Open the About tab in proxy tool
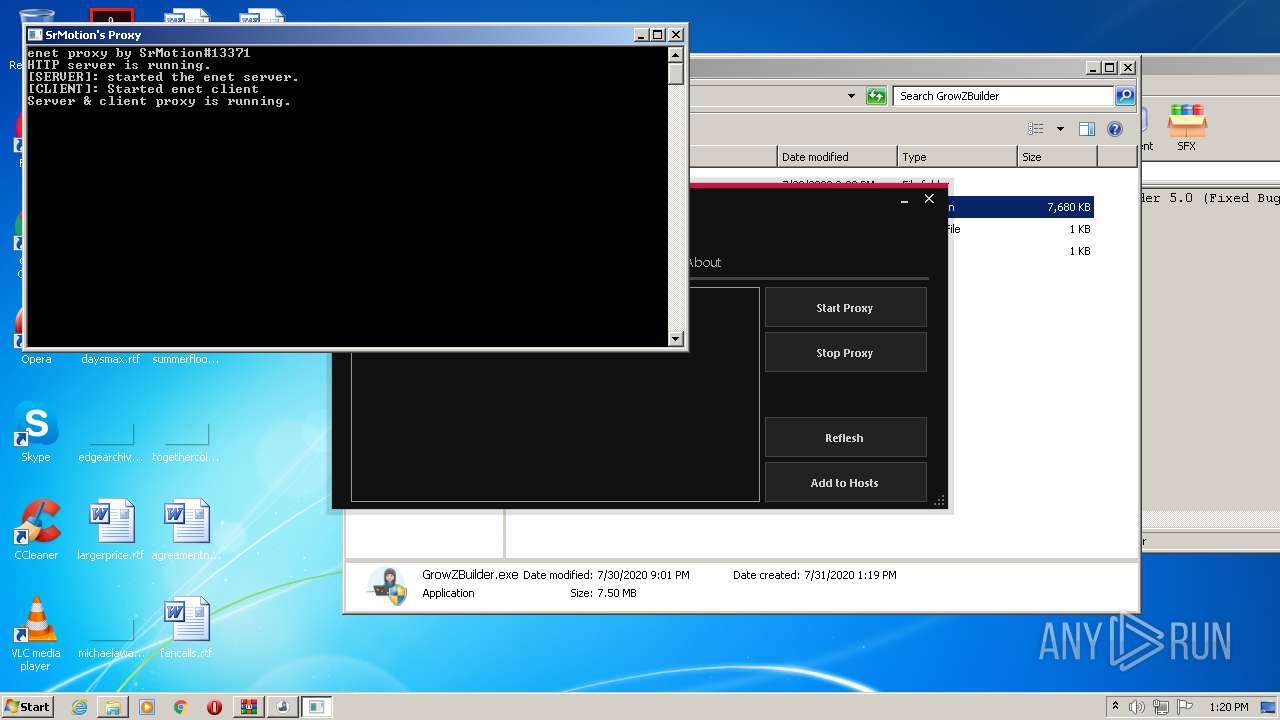The image size is (1280, 720). (x=704, y=262)
